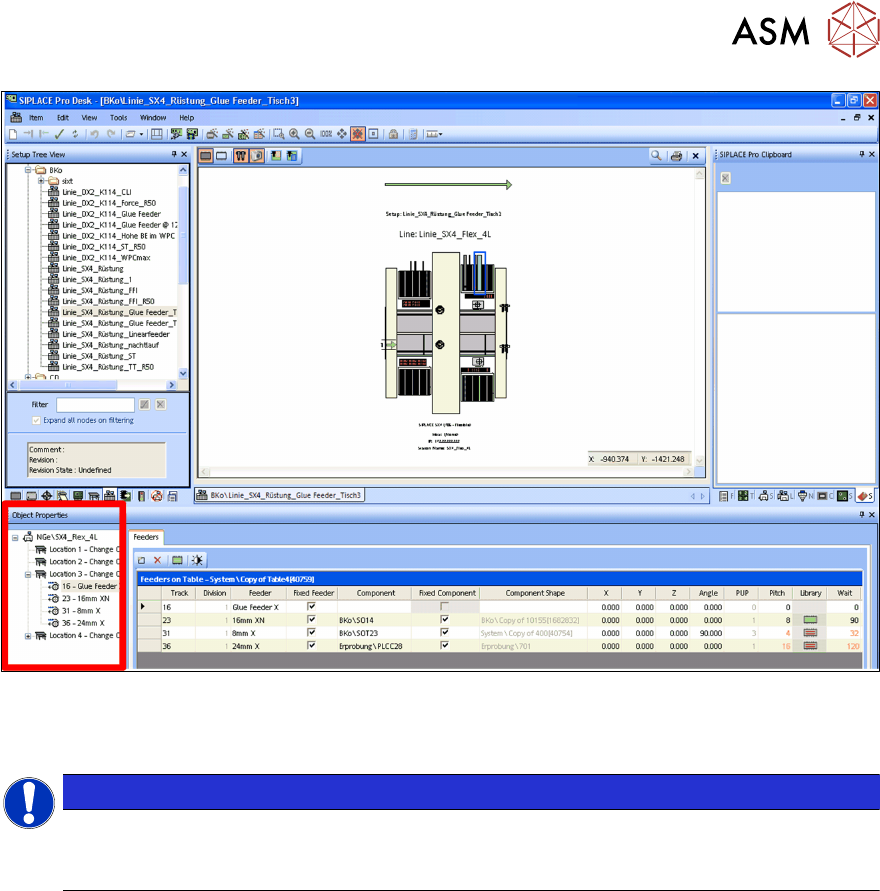Close the viewer with the X icon

(695, 156)
